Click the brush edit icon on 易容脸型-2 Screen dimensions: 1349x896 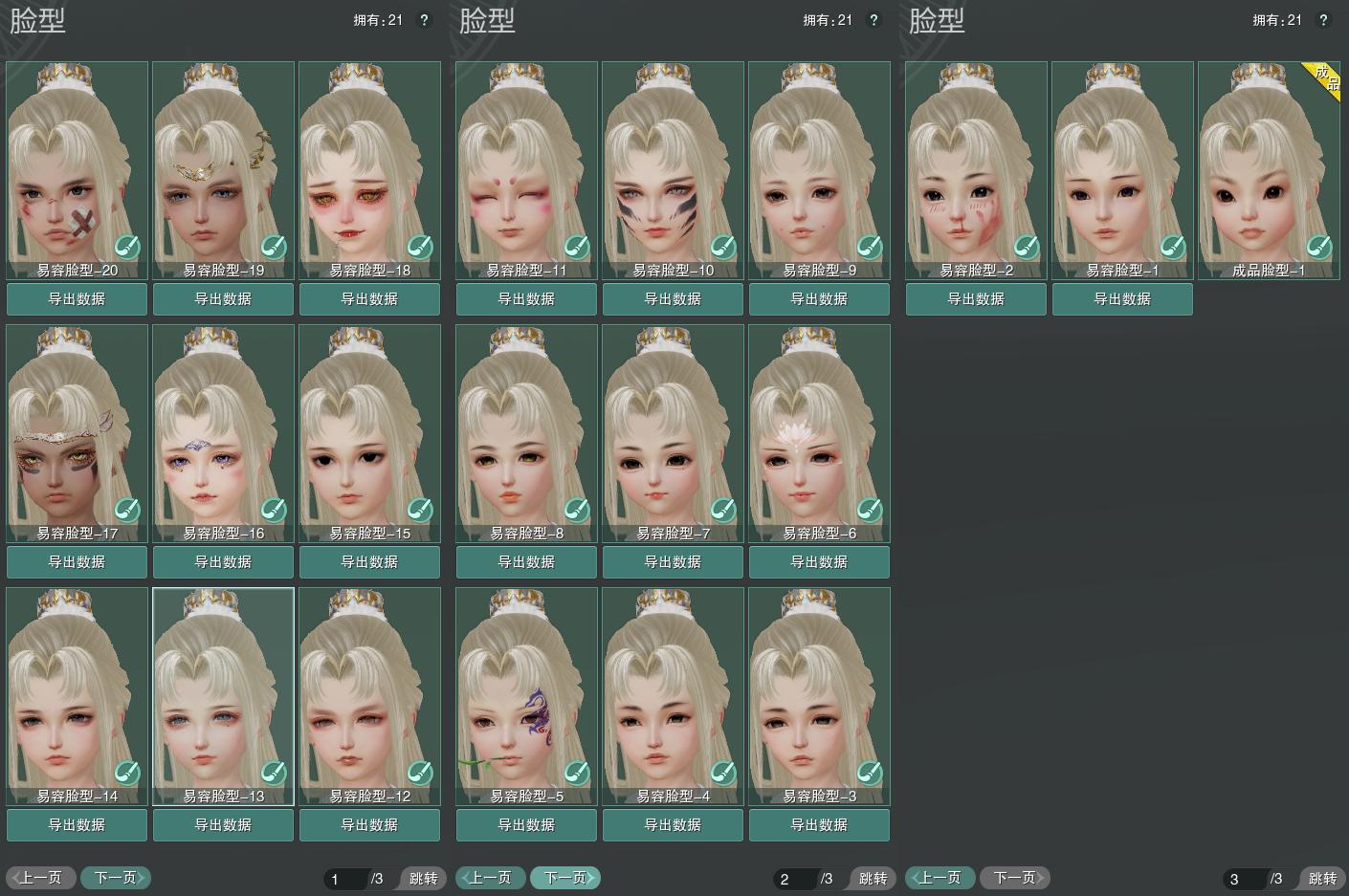point(1027,247)
